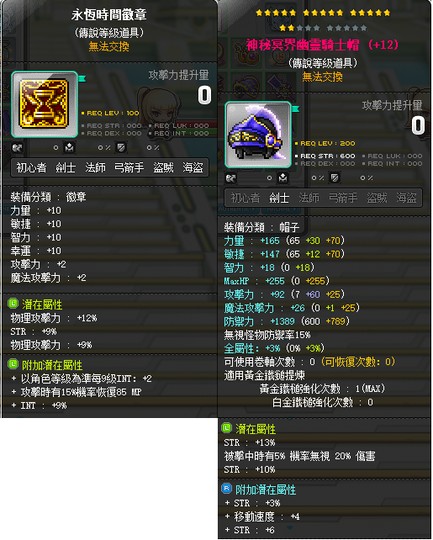Select the 初心者 job tab on the badge tooltip

coord(31,168)
